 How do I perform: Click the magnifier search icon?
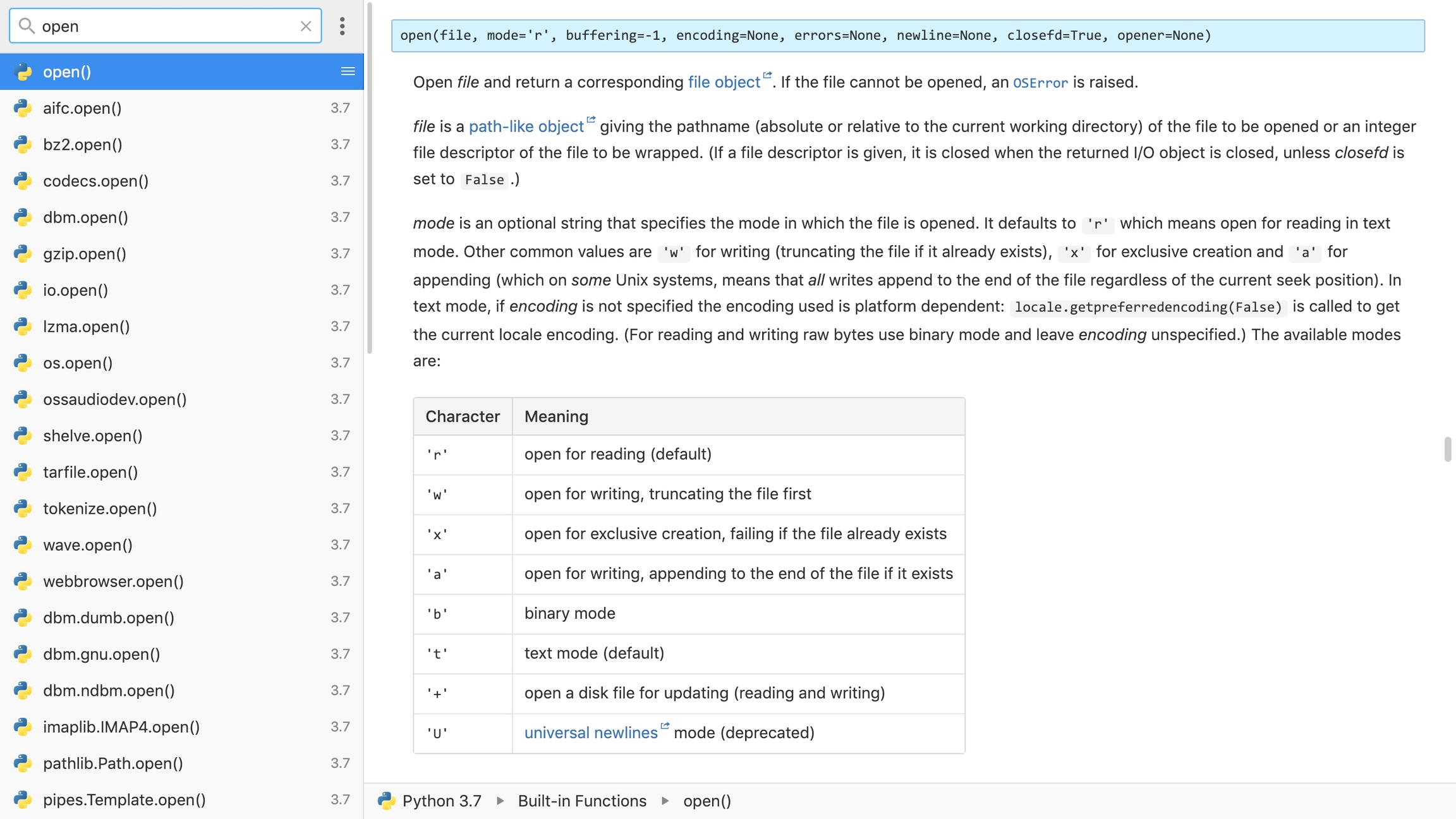26,26
